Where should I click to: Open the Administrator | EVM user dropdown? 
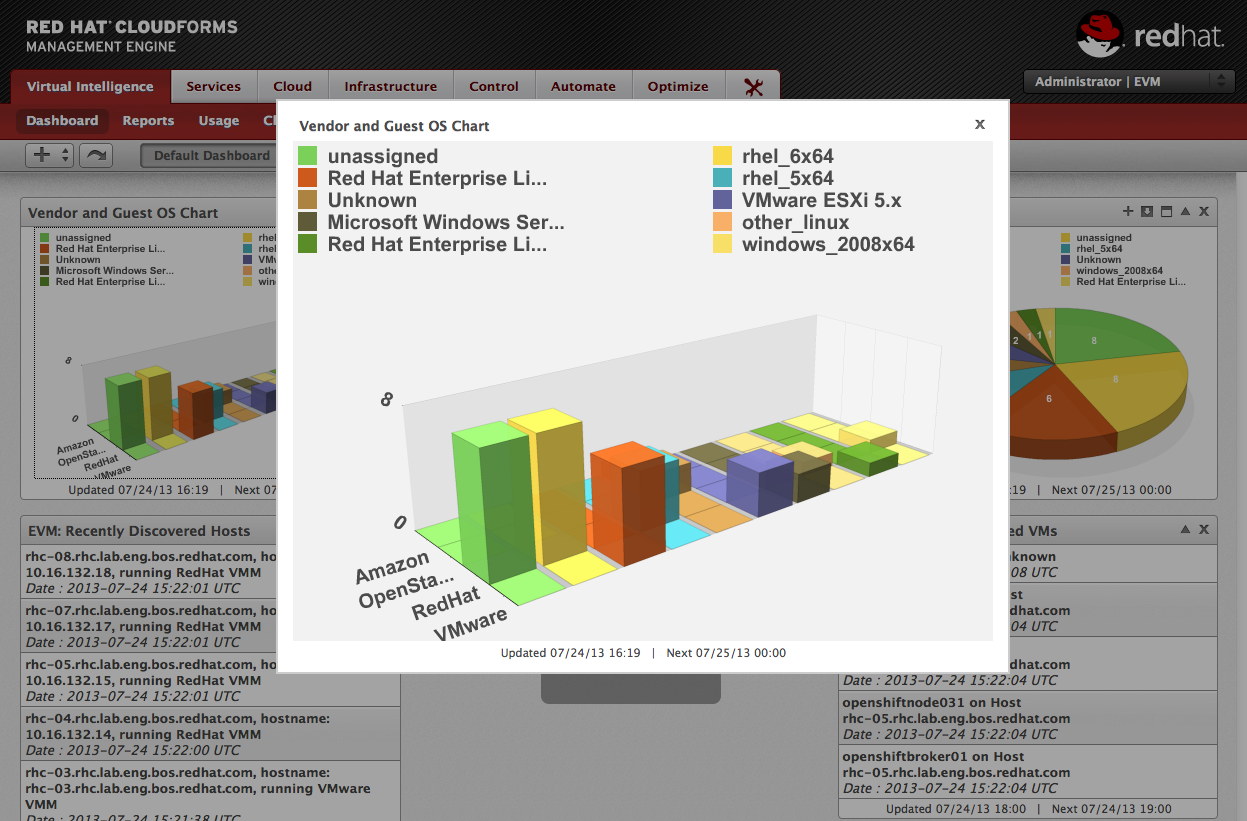coord(1129,82)
